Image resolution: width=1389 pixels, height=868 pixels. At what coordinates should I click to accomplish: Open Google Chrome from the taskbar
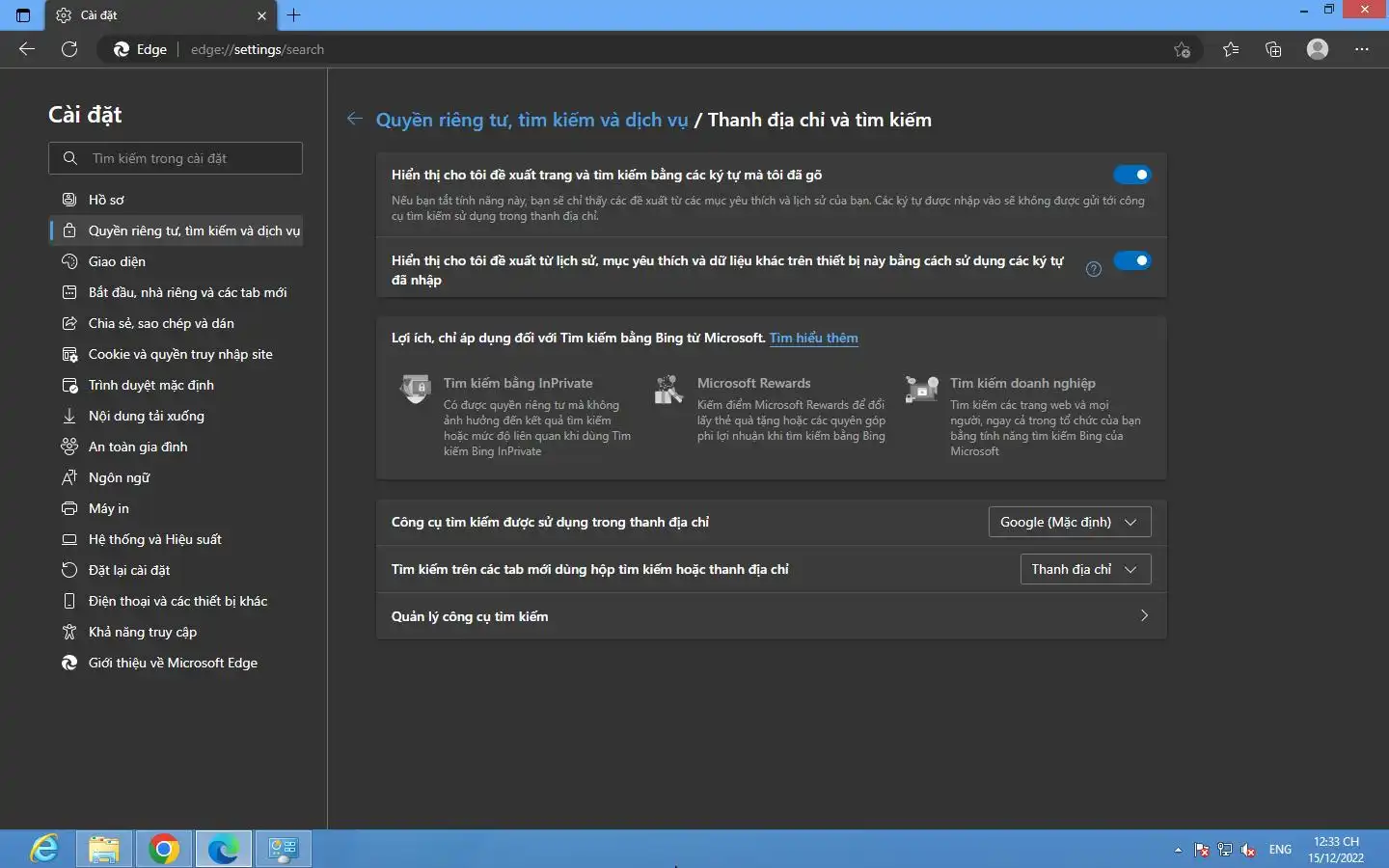(164, 849)
